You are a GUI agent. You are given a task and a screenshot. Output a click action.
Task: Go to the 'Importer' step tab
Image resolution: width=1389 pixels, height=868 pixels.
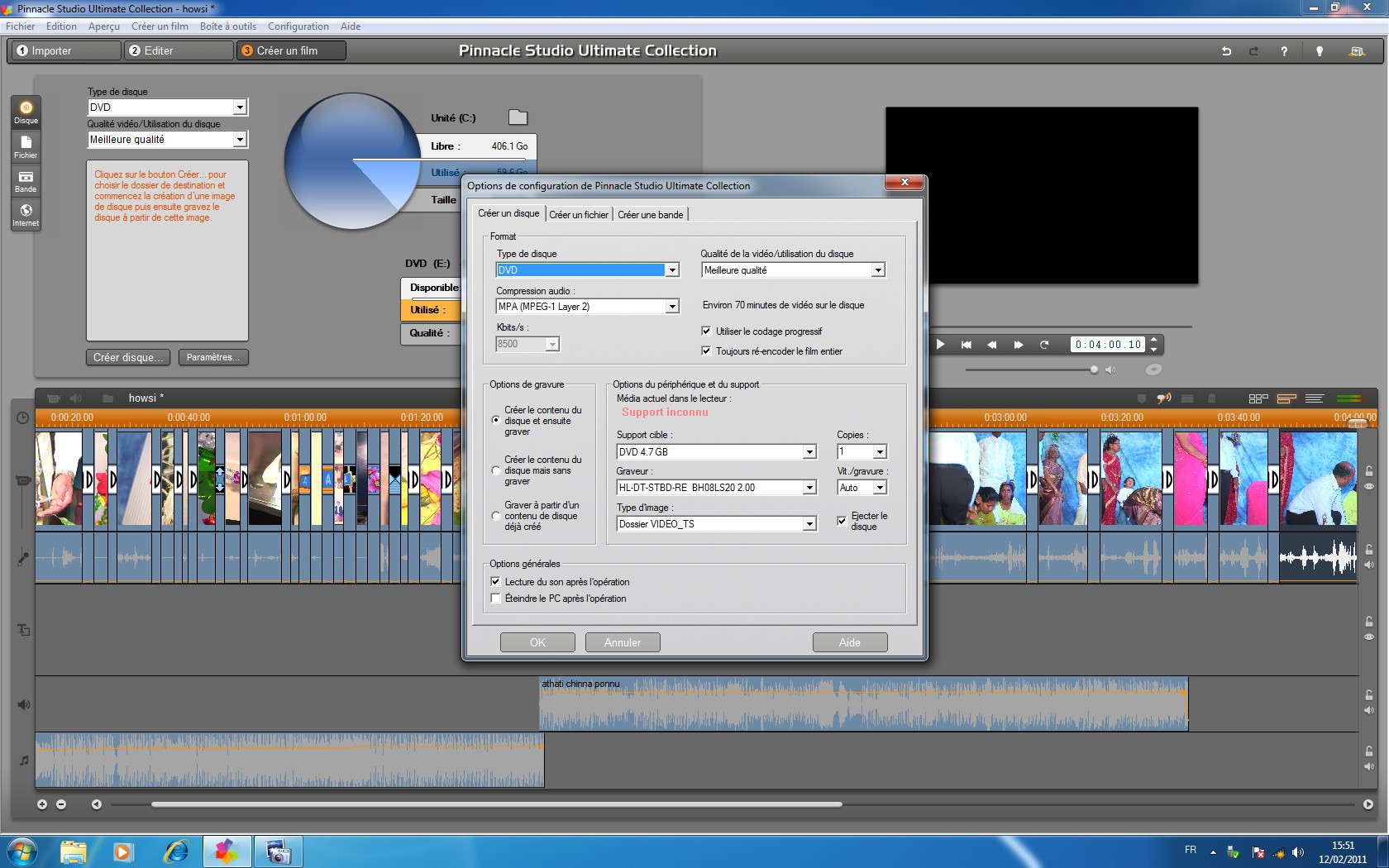[x=65, y=51]
